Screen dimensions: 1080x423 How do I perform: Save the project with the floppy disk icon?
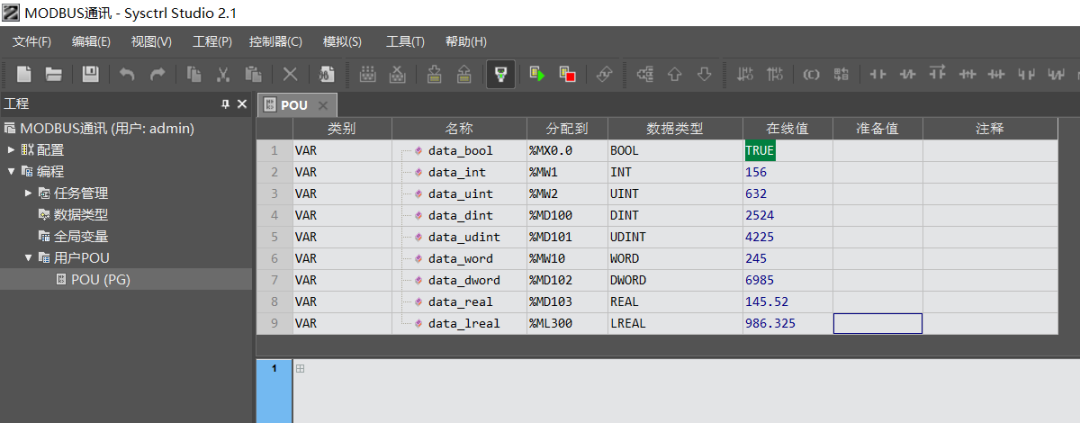tap(91, 74)
